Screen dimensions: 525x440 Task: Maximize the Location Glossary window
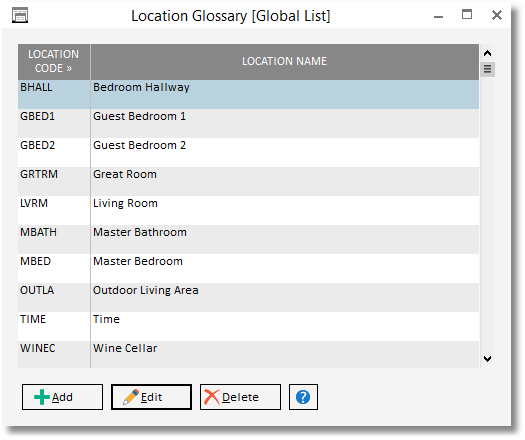click(x=467, y=15)
